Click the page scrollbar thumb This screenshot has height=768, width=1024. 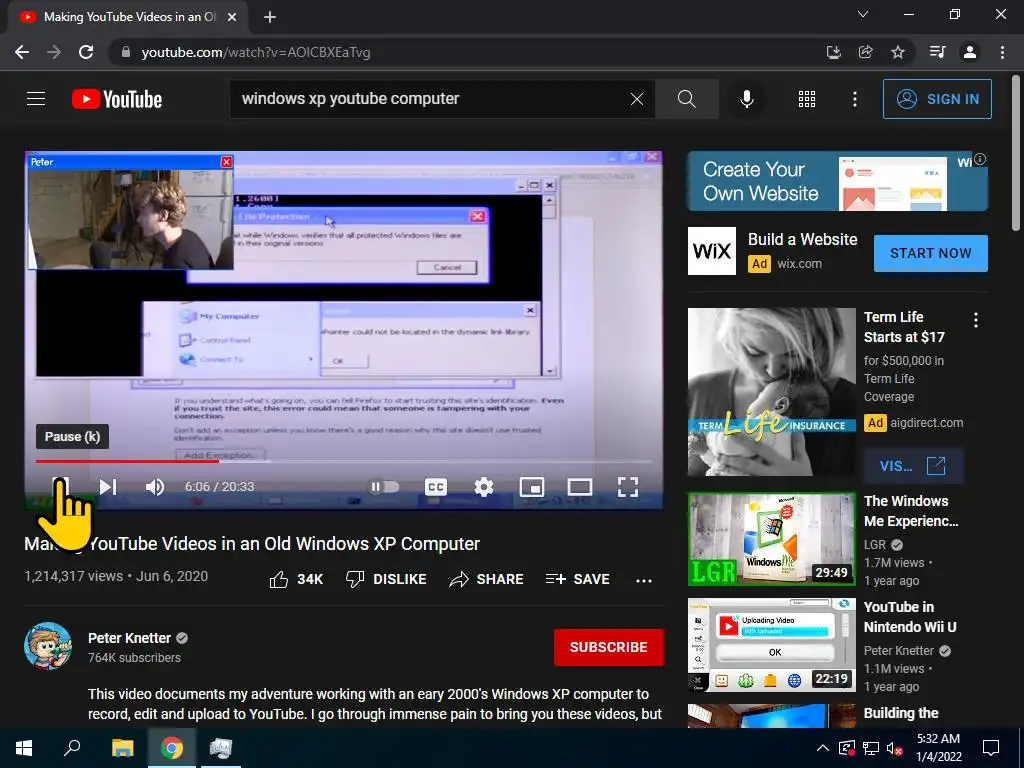pos(1016,153)
